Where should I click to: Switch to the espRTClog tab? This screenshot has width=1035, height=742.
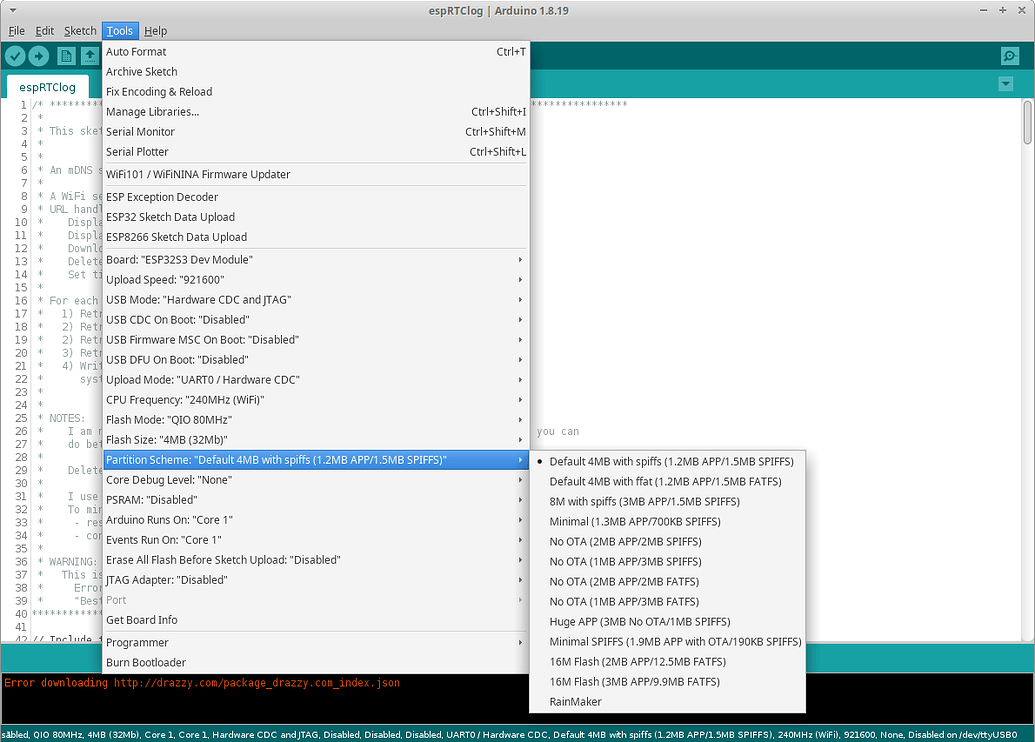click(48, 87)
